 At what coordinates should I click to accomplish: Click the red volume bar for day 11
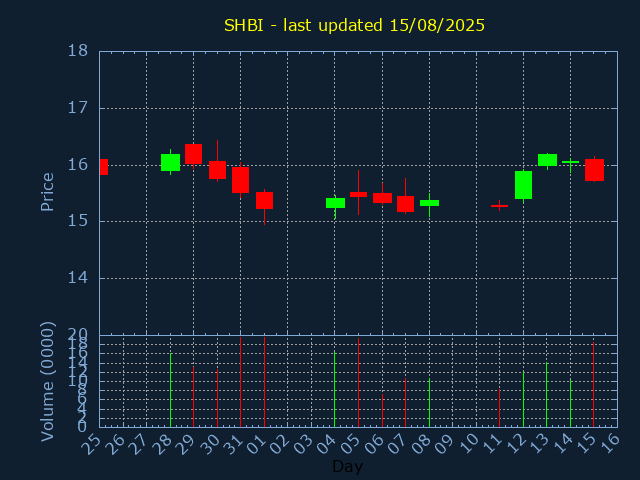click(500, 408)
